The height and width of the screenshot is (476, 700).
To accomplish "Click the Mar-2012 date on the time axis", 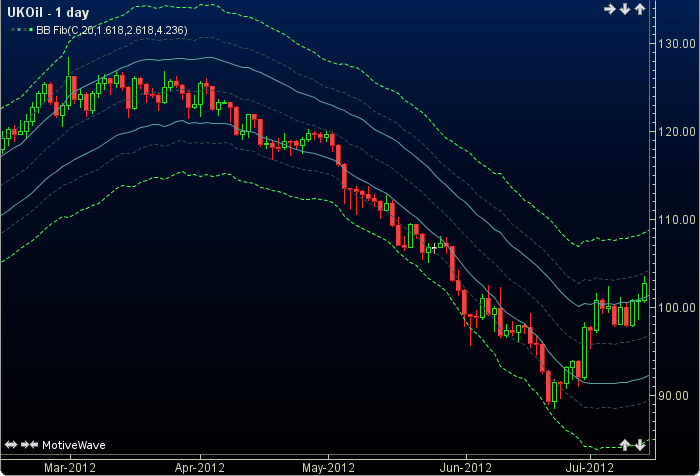I will pos(70,468).
